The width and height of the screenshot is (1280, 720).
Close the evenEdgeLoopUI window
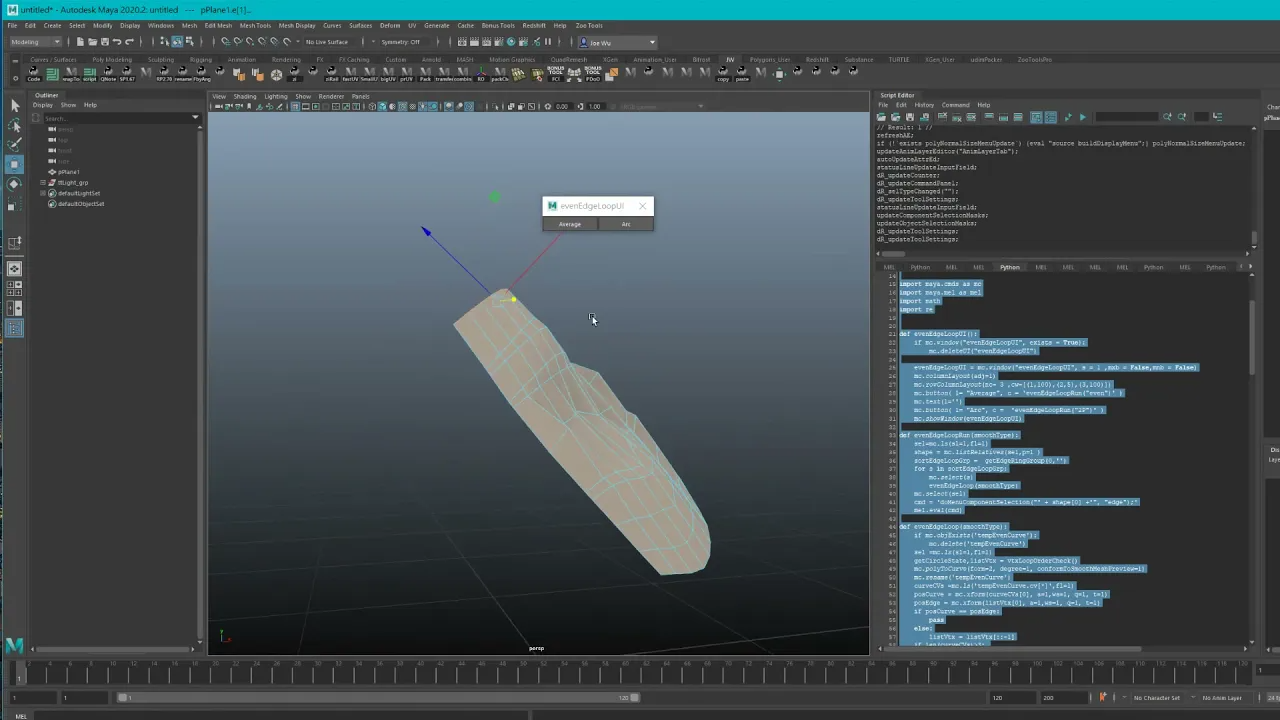click(x=642, y=206)
